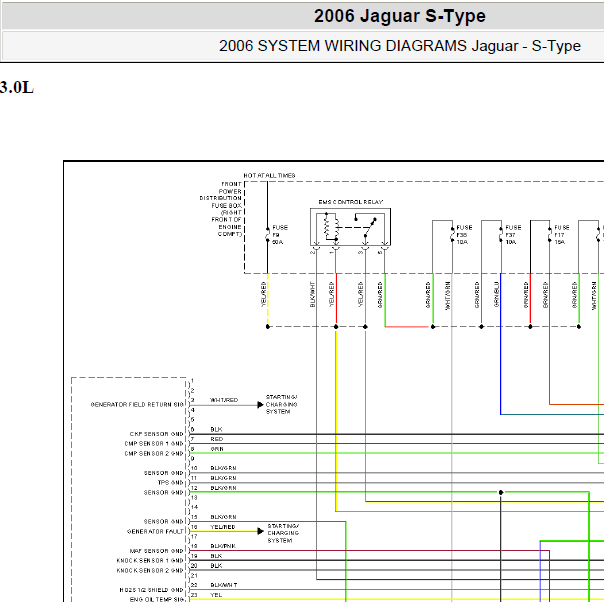Click the 'FUSE F38 10A' label

point(464,235)
